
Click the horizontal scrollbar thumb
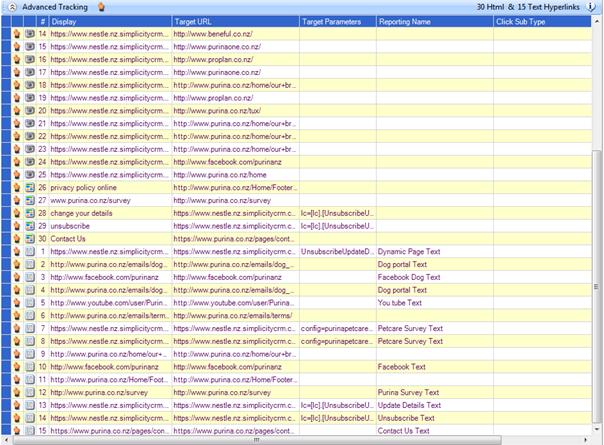tap(257, 440)
